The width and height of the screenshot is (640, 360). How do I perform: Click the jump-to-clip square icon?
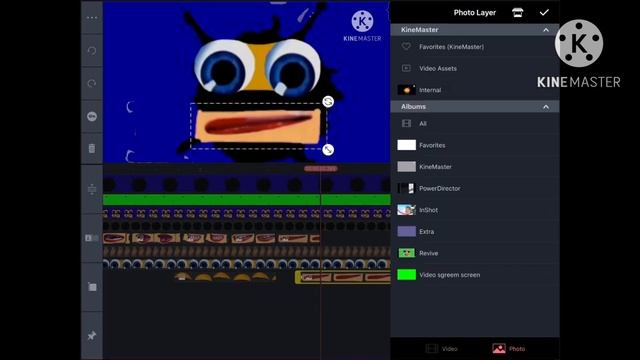92,287
